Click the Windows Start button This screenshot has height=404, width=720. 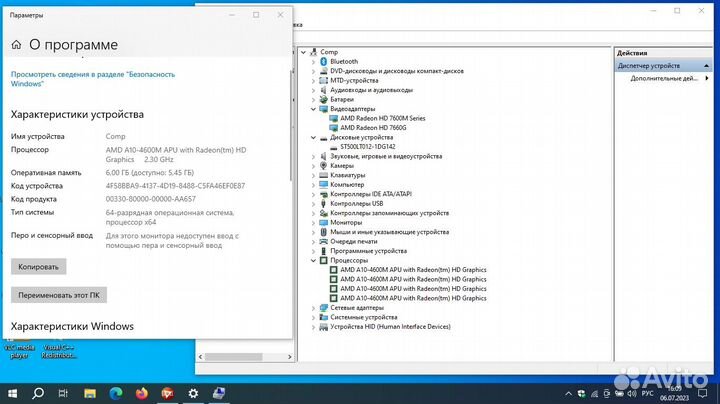coord(12,392)
